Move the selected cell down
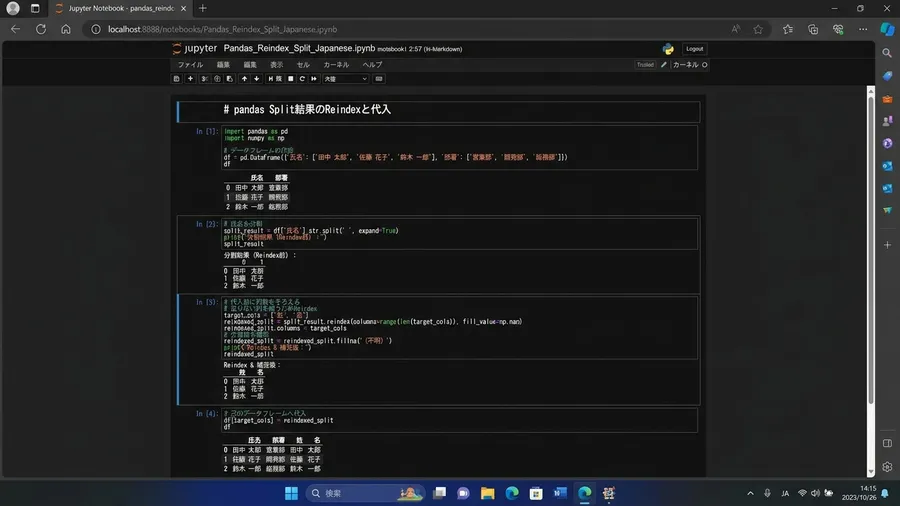Viewport: 900px width, 506px height. pyautogui.click(x=257, y=79)
